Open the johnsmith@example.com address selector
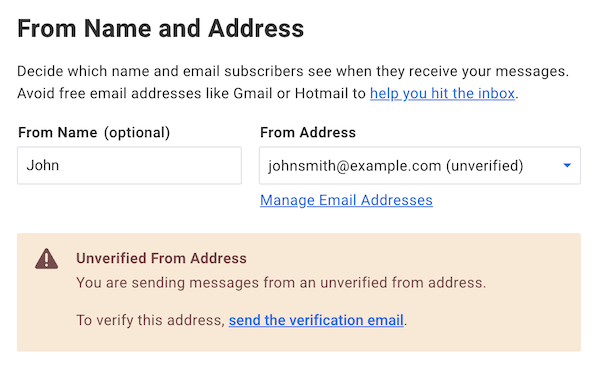Screen dimensions: 600x368 [420, 166]
